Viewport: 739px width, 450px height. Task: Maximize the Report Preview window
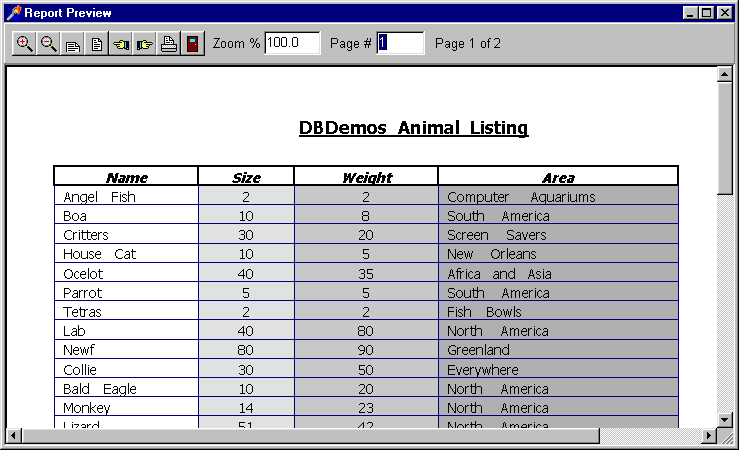click(x=707, y=13)
